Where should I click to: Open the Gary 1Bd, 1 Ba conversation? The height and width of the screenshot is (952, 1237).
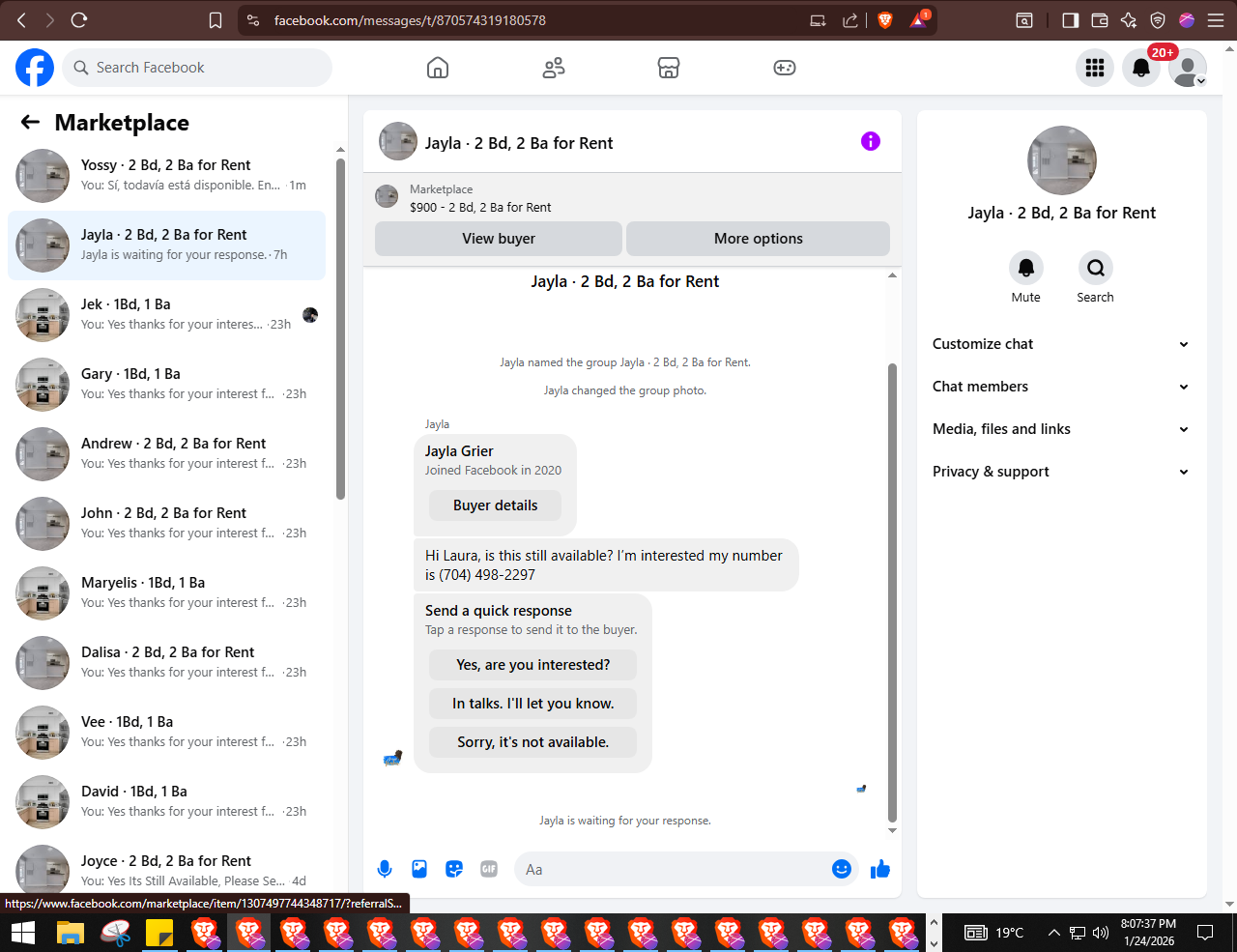(166, 385)
